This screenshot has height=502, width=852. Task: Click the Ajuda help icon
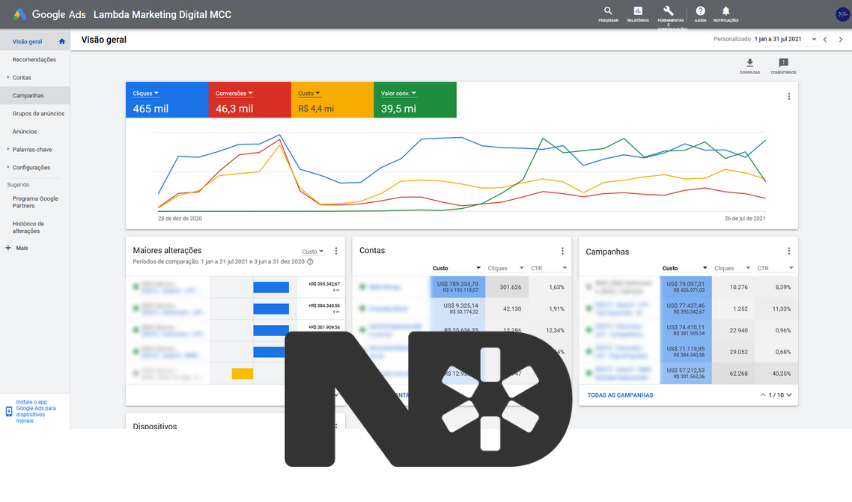point(700,11)
